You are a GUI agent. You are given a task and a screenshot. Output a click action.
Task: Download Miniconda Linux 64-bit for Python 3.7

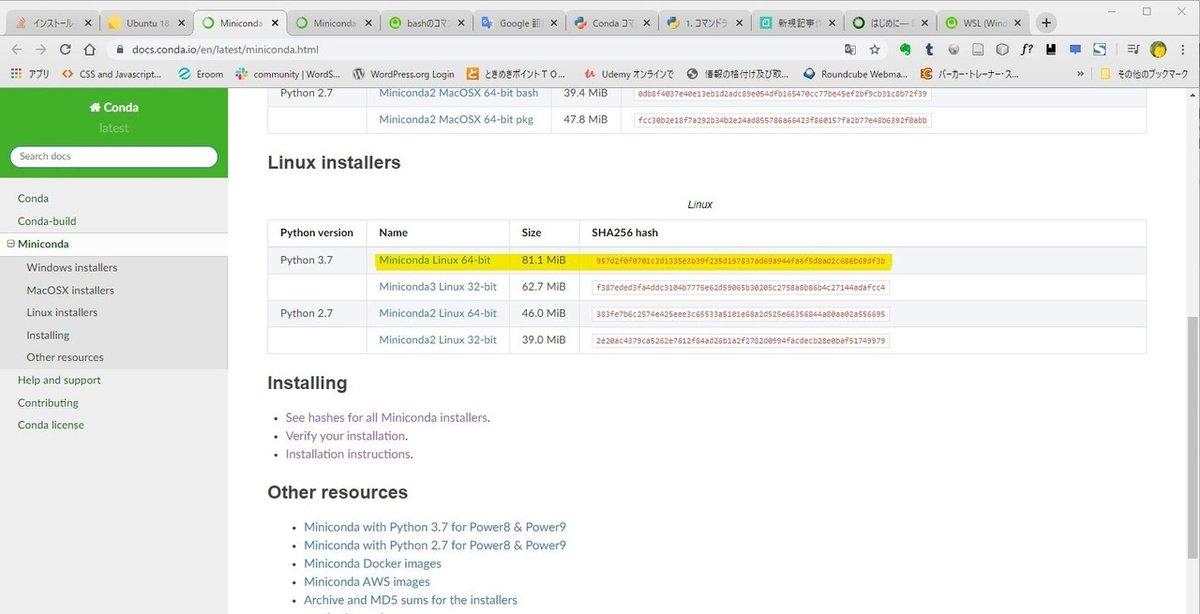coord(435,260)
